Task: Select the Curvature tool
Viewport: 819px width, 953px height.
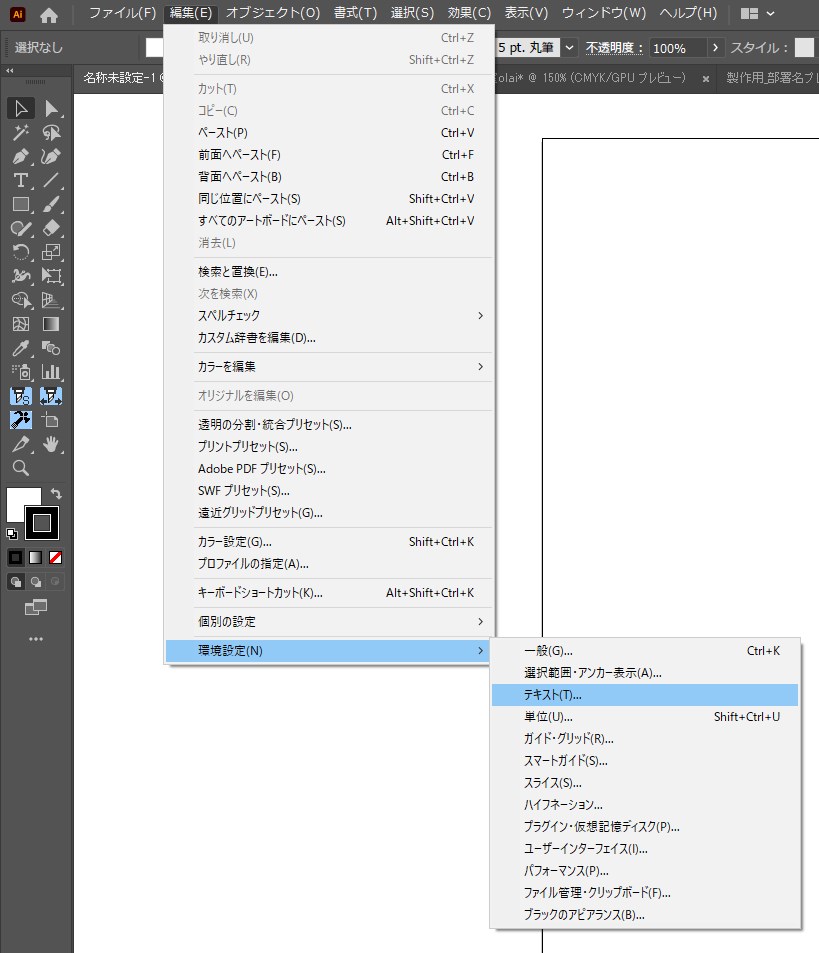Action: pos(51,157)
